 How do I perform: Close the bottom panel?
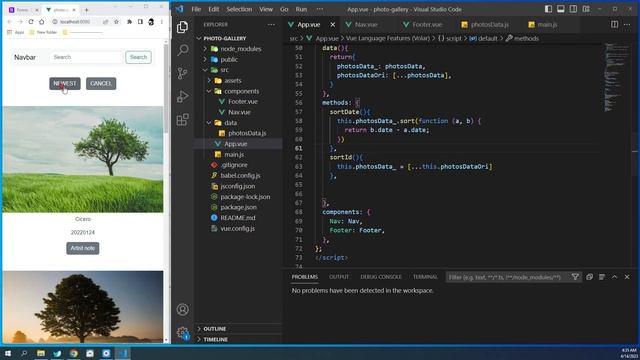[x=627, y=277]
